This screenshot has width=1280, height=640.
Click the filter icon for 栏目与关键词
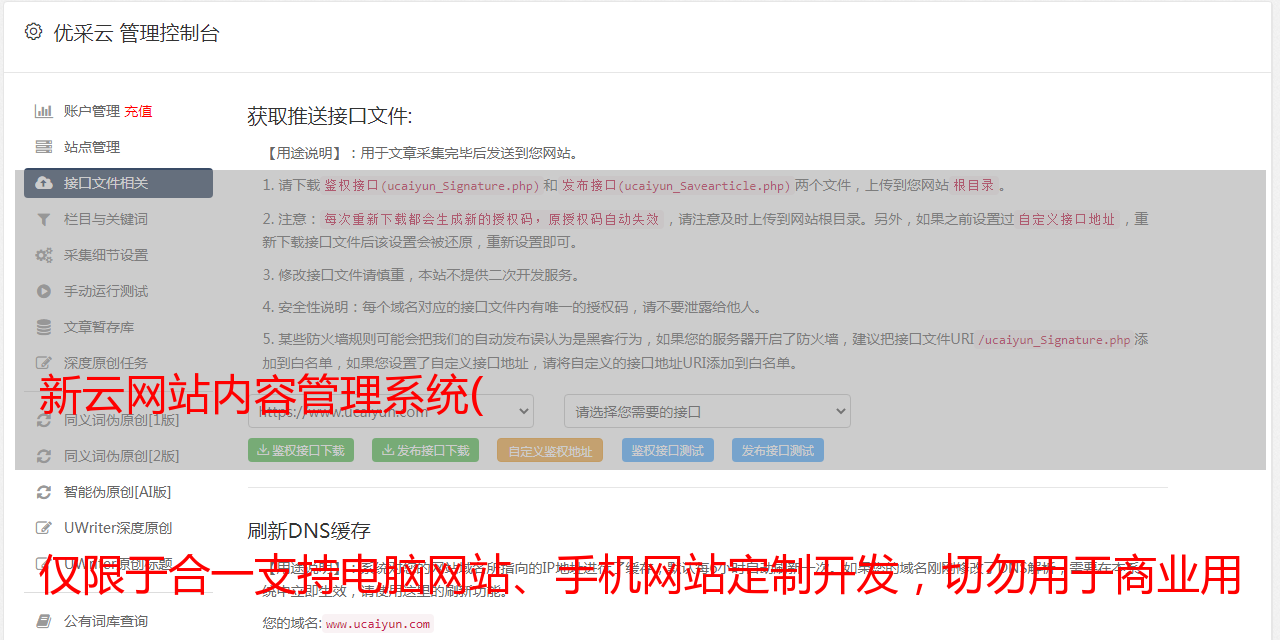[44, 219]
